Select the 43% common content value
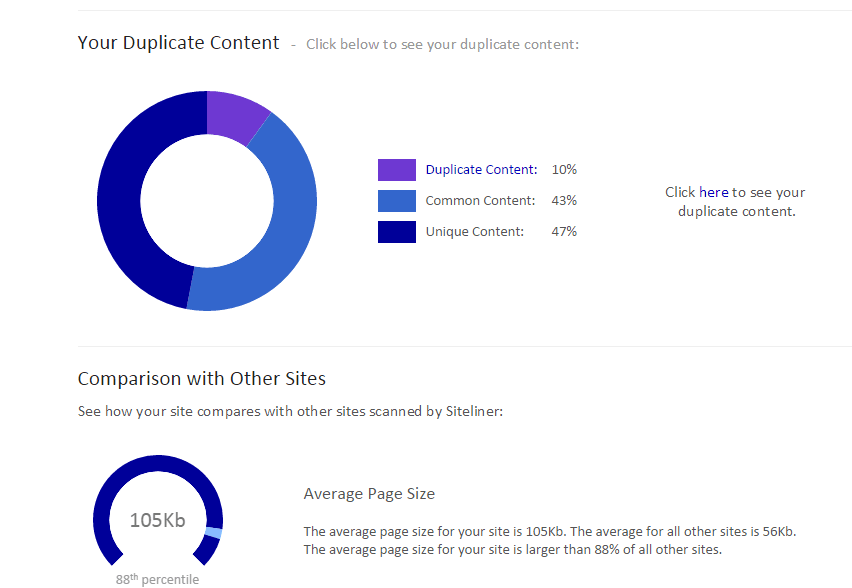Image resolution: width=852 pixels, height=588 pixels. [564, 200]
